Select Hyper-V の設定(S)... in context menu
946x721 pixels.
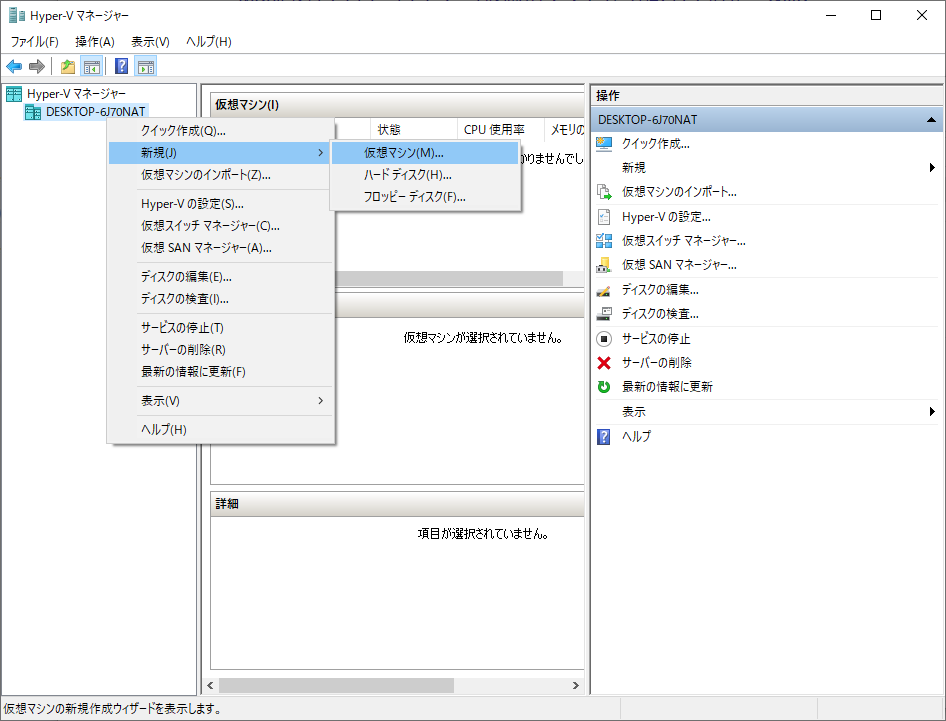221,204
